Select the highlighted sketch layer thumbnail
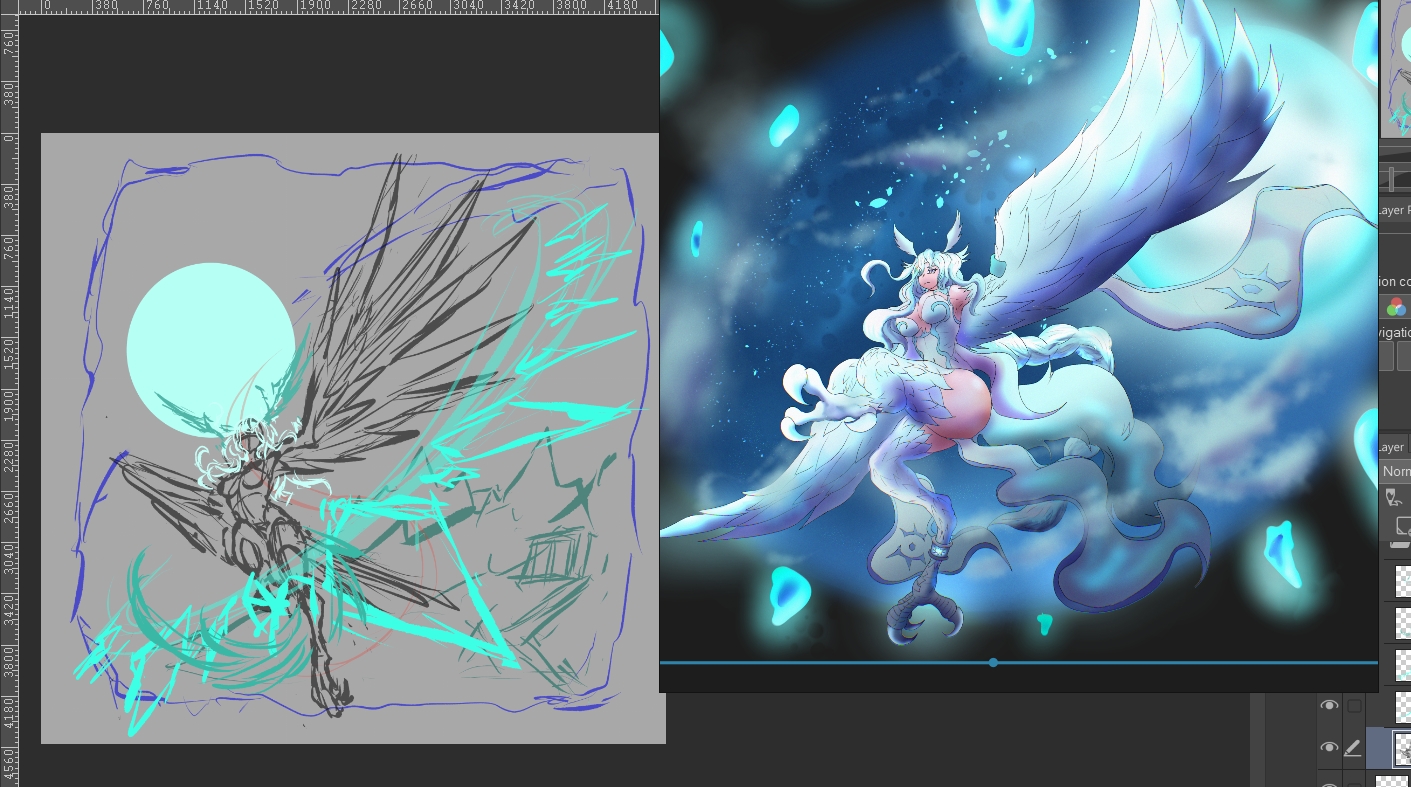Viewport: 1411px width, 787px height. tap(1402, 748)
